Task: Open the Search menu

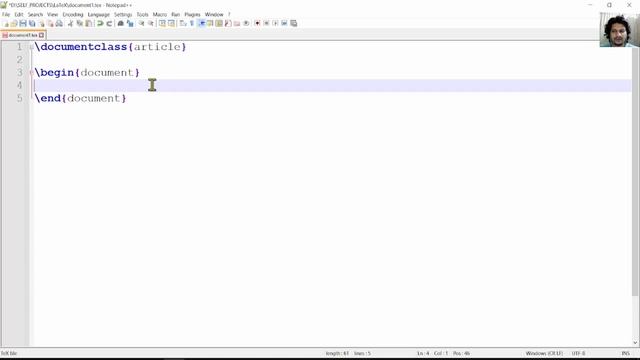Action: pos(35,14)
